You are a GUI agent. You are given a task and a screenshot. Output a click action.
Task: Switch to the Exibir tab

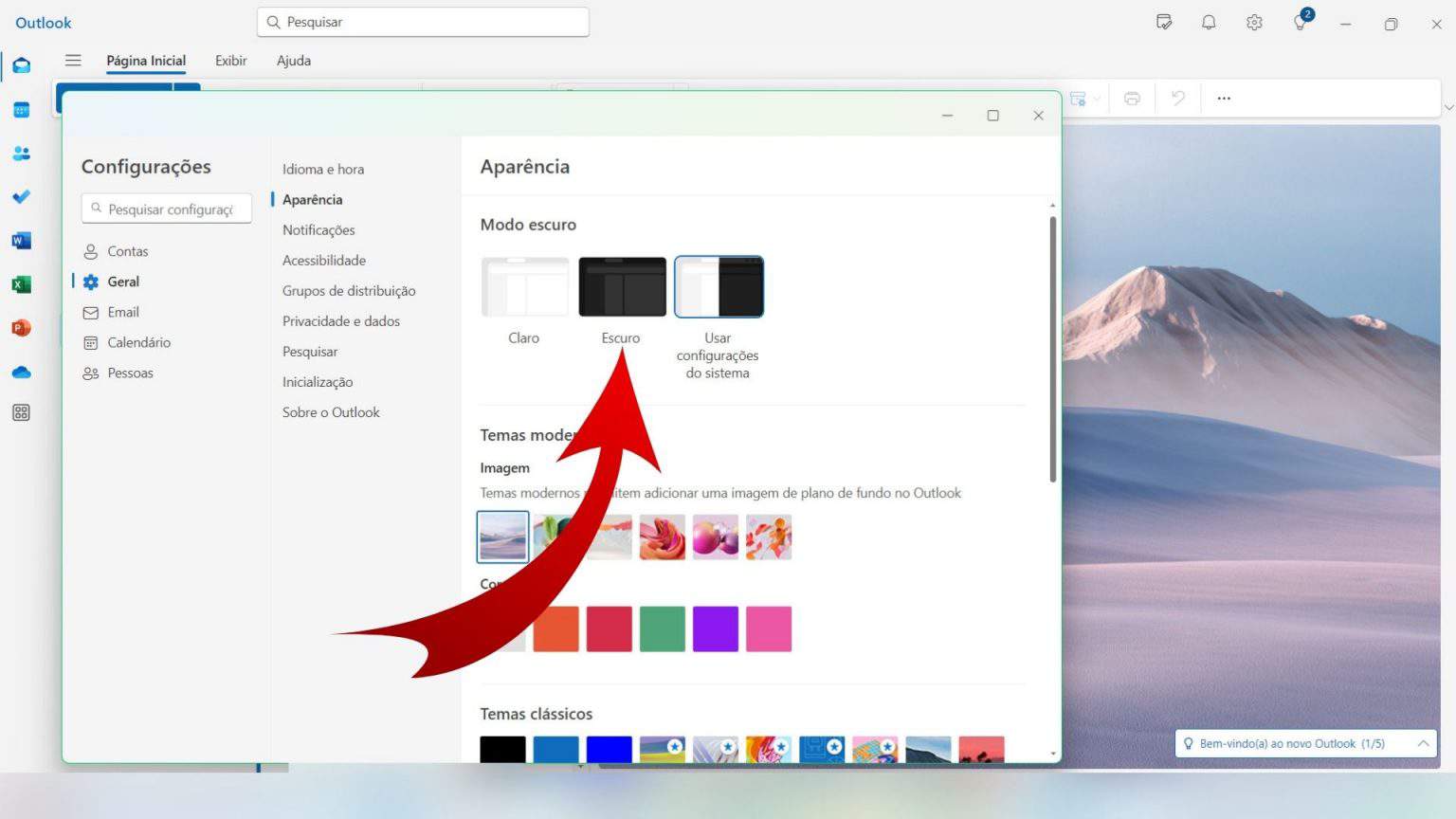tap(230, 61)
